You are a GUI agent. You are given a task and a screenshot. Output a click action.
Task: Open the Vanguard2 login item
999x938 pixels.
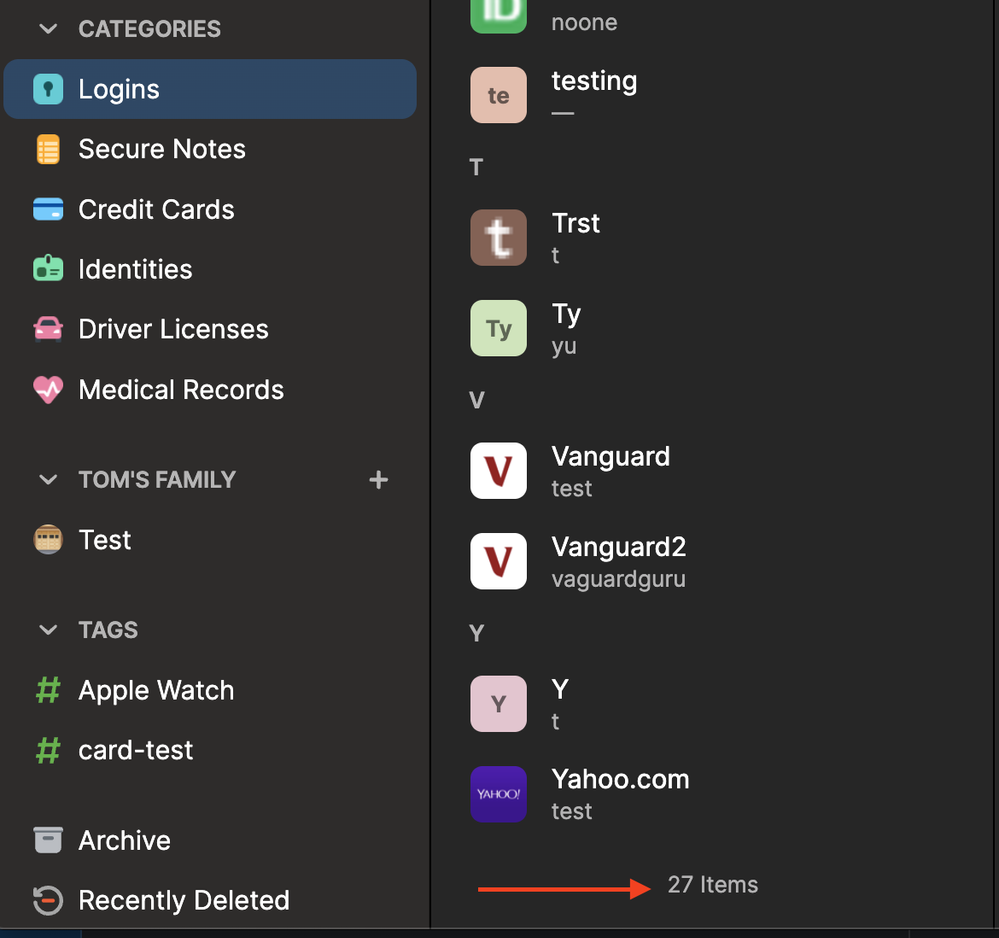click(x=618, y=561)
